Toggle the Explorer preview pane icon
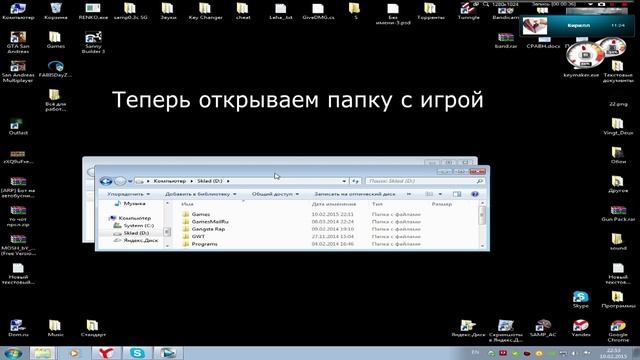 [x=457, y=194]
